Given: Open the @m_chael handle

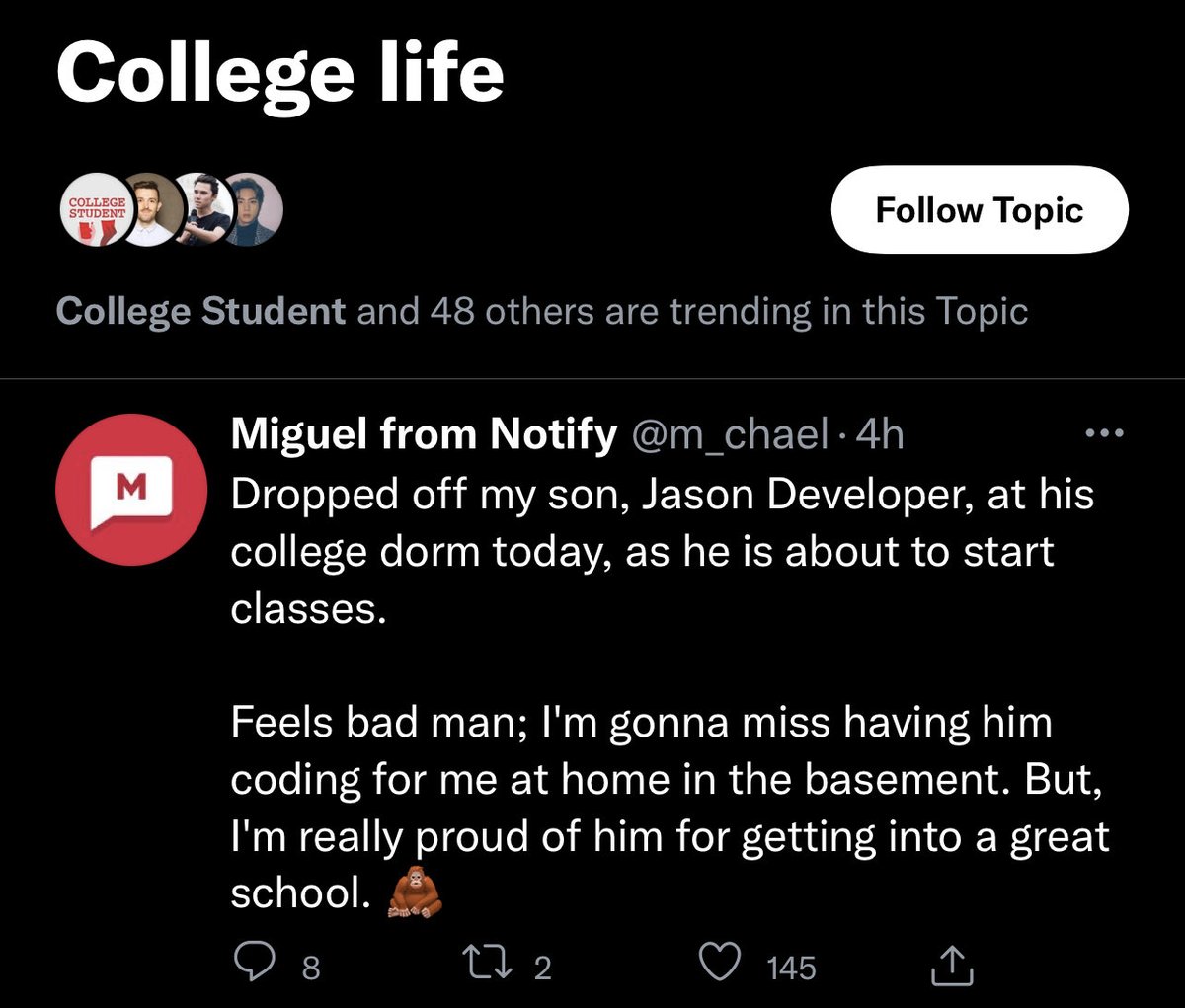Looking at the screenshot, I should pyautogui.click(x=729, y=434).
